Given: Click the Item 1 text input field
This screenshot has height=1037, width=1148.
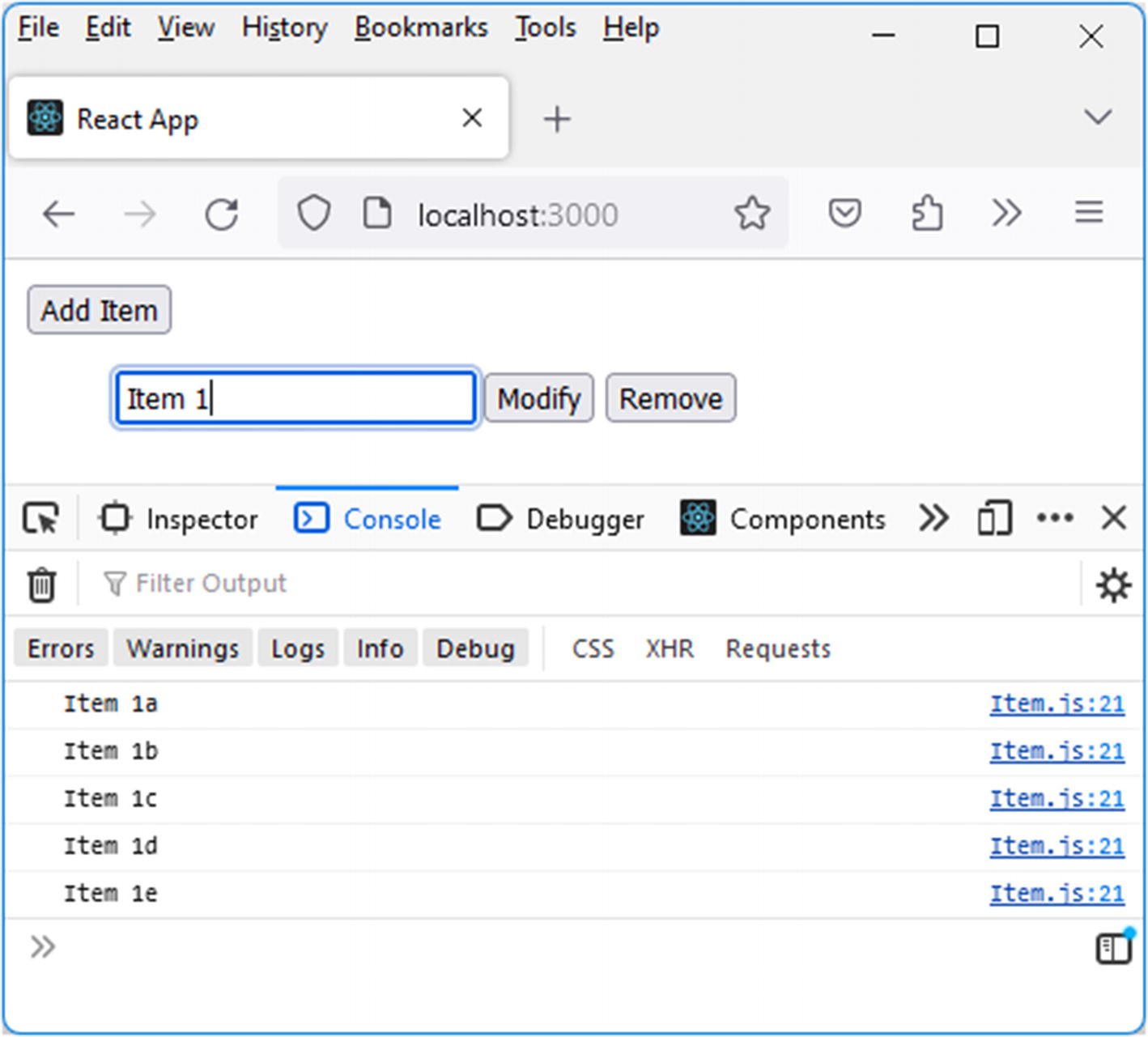Looking at the screenshot, I should (x=296, y=398).
